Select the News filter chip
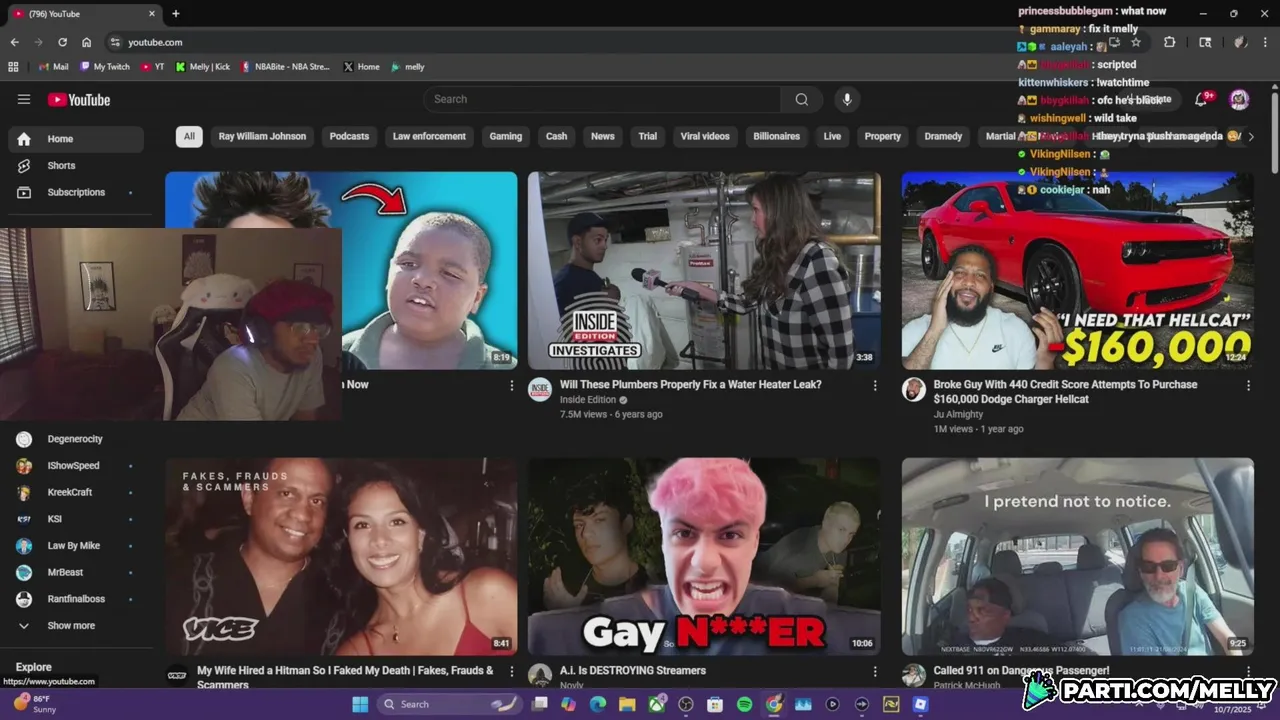1280x720 pixels. point(603,136)
